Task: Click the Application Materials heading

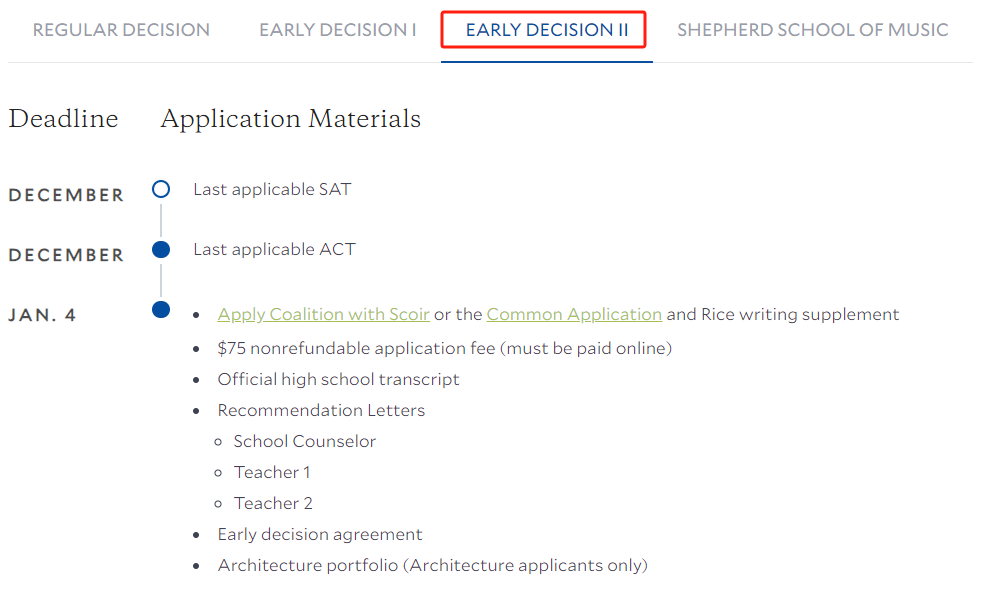Action: (291, 119)
